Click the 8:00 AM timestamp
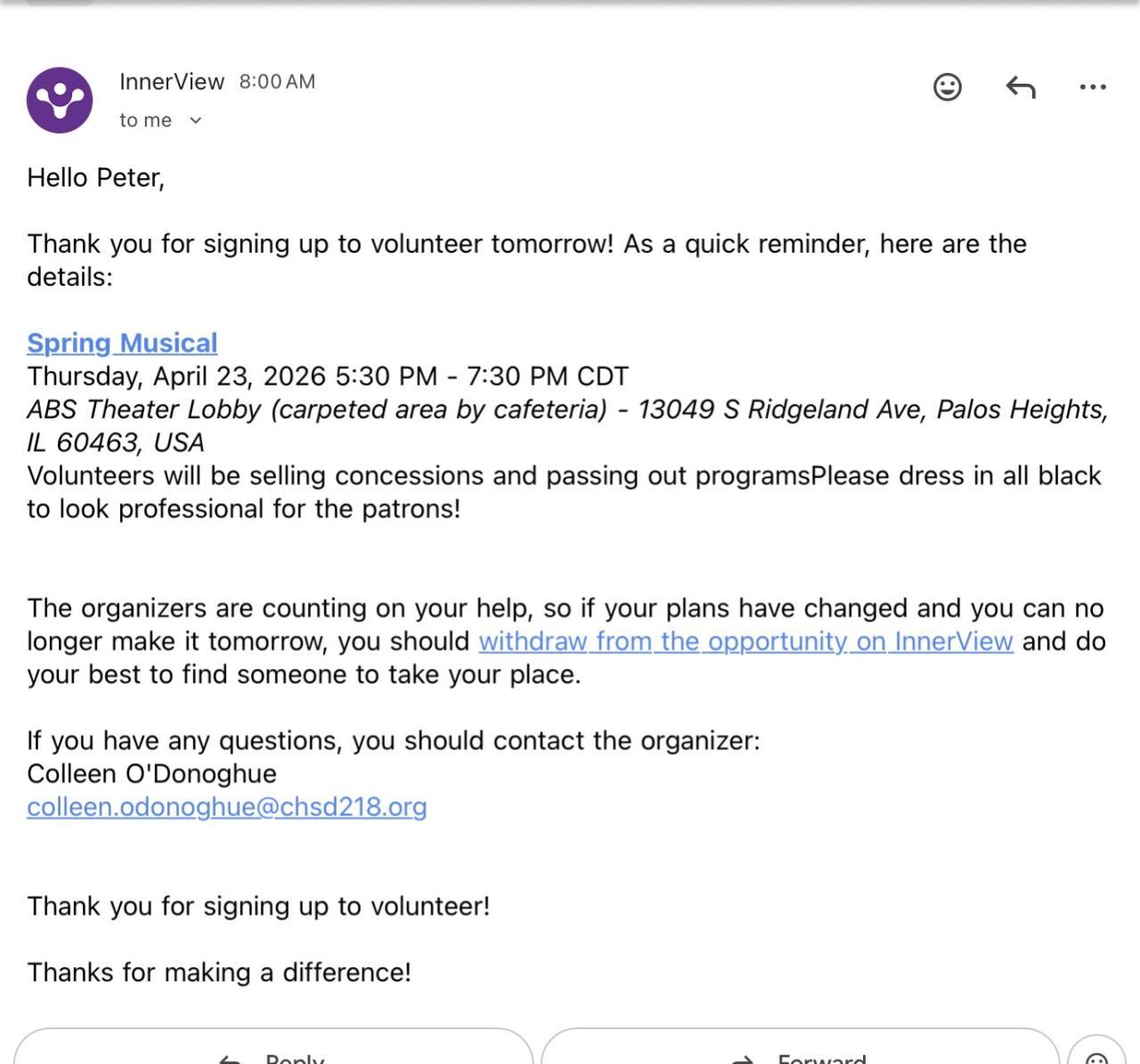 tap(277, 82)
